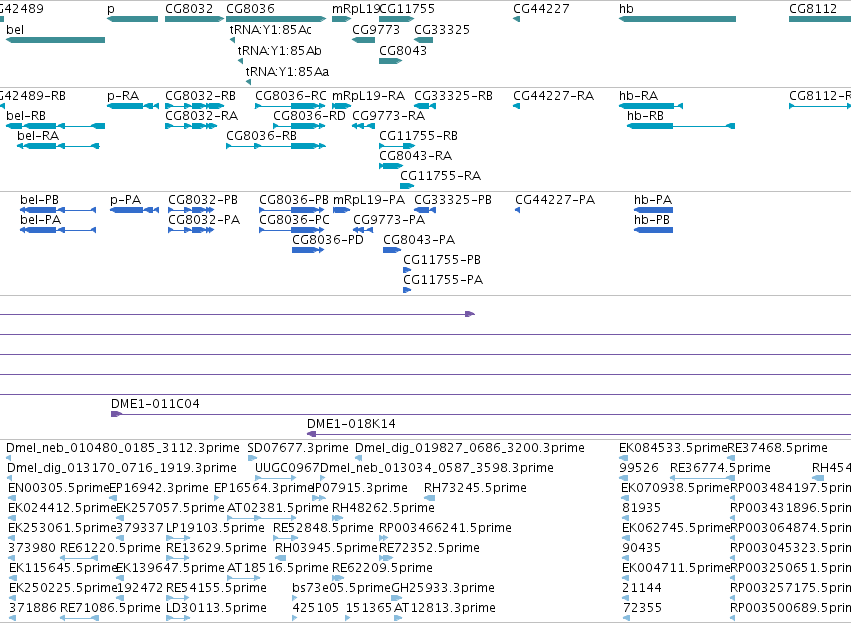Click EST 'LD30113.5prime'

pyautogui.click(x=216, y=608)
